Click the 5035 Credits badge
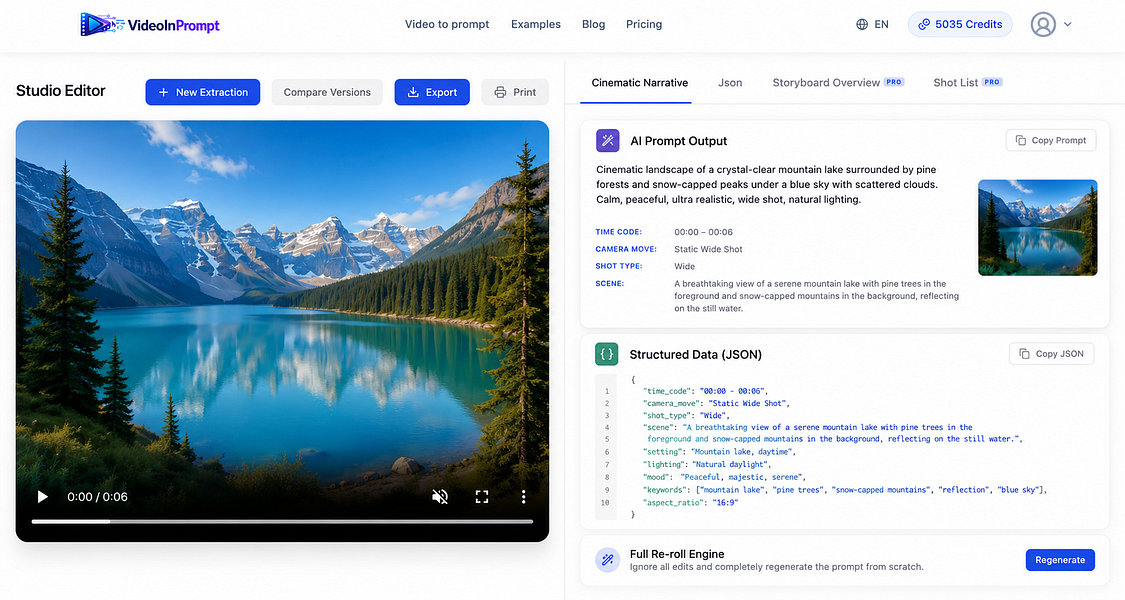 click(x=960, y=24)
